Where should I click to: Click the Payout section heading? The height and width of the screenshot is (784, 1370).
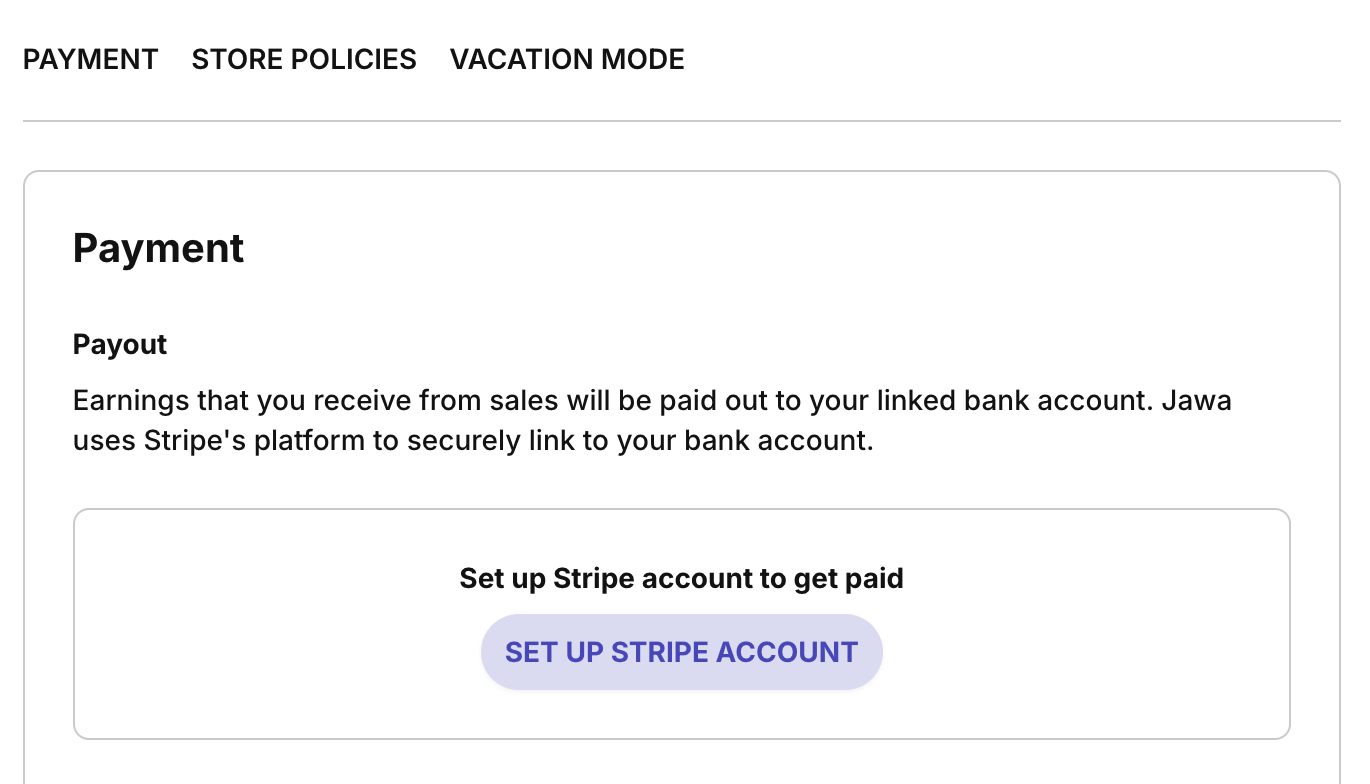tap(119, 344)
